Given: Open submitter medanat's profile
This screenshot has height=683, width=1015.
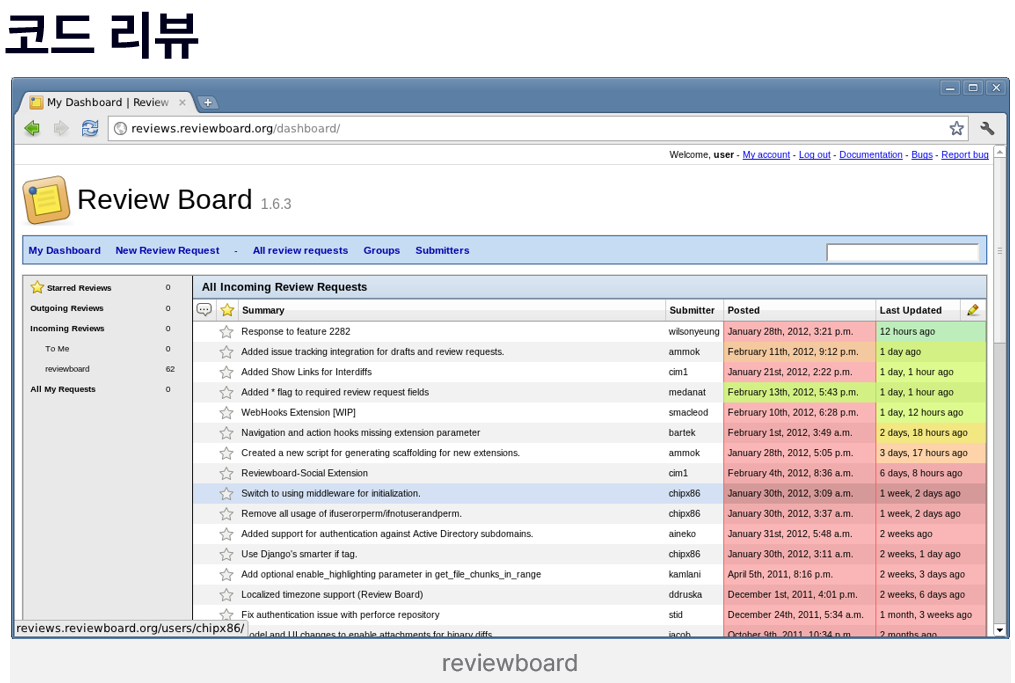Looking at the screenshot, I should tap(687, 392).
